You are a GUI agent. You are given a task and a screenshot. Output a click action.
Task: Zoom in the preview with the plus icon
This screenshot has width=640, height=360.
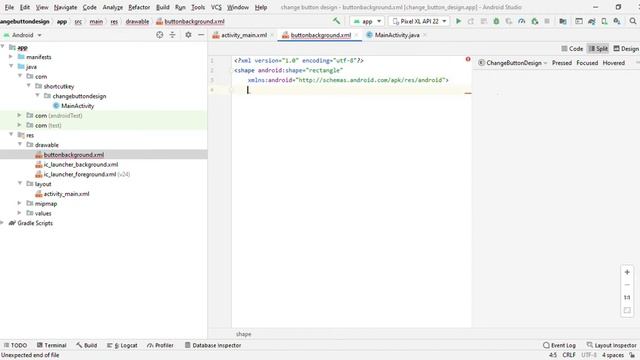click(627, 272)
